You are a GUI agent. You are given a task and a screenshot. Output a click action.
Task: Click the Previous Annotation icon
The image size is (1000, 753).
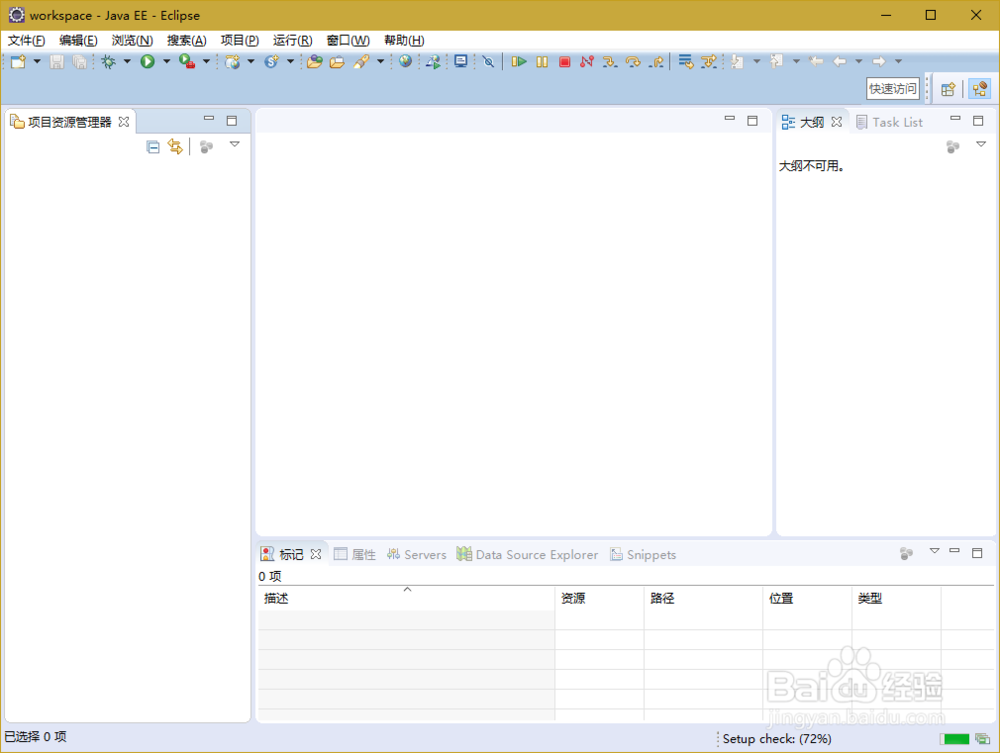point(777,62)
